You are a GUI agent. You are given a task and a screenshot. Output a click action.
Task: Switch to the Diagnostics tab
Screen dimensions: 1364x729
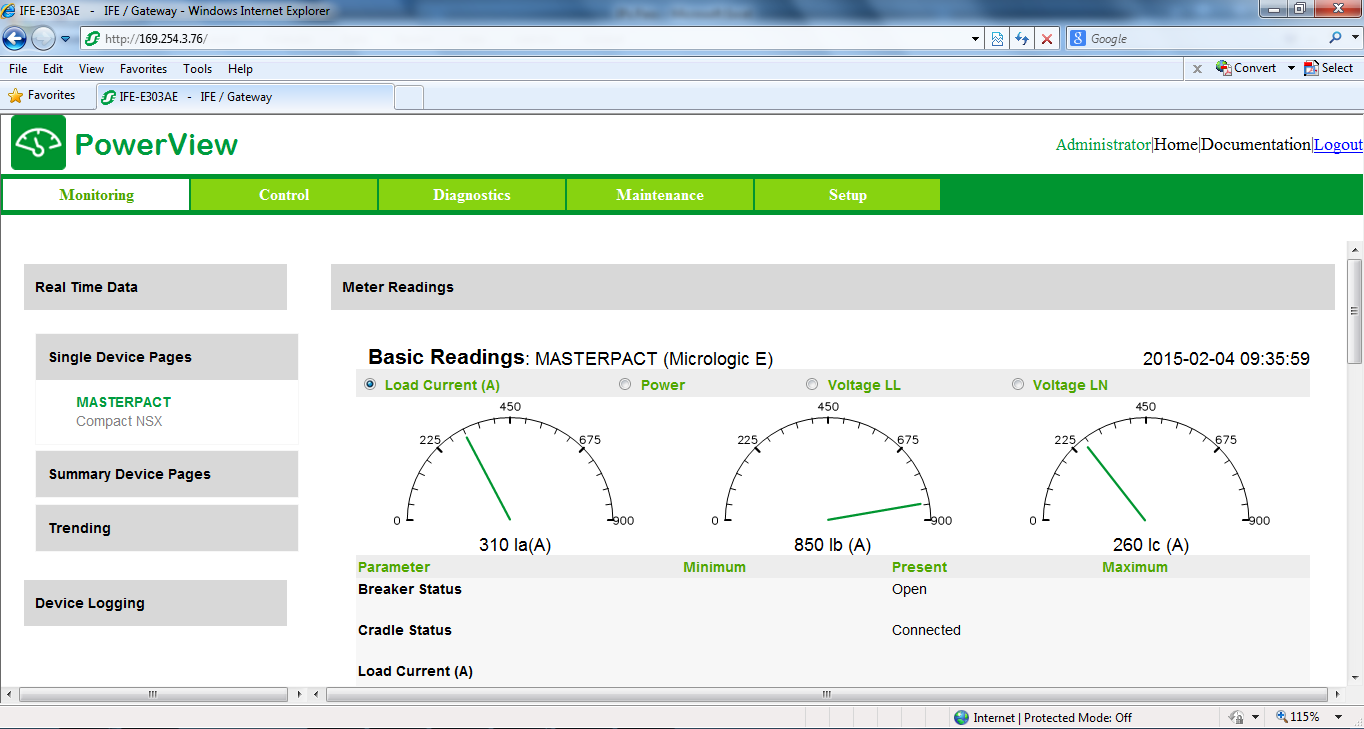point(472,195)
